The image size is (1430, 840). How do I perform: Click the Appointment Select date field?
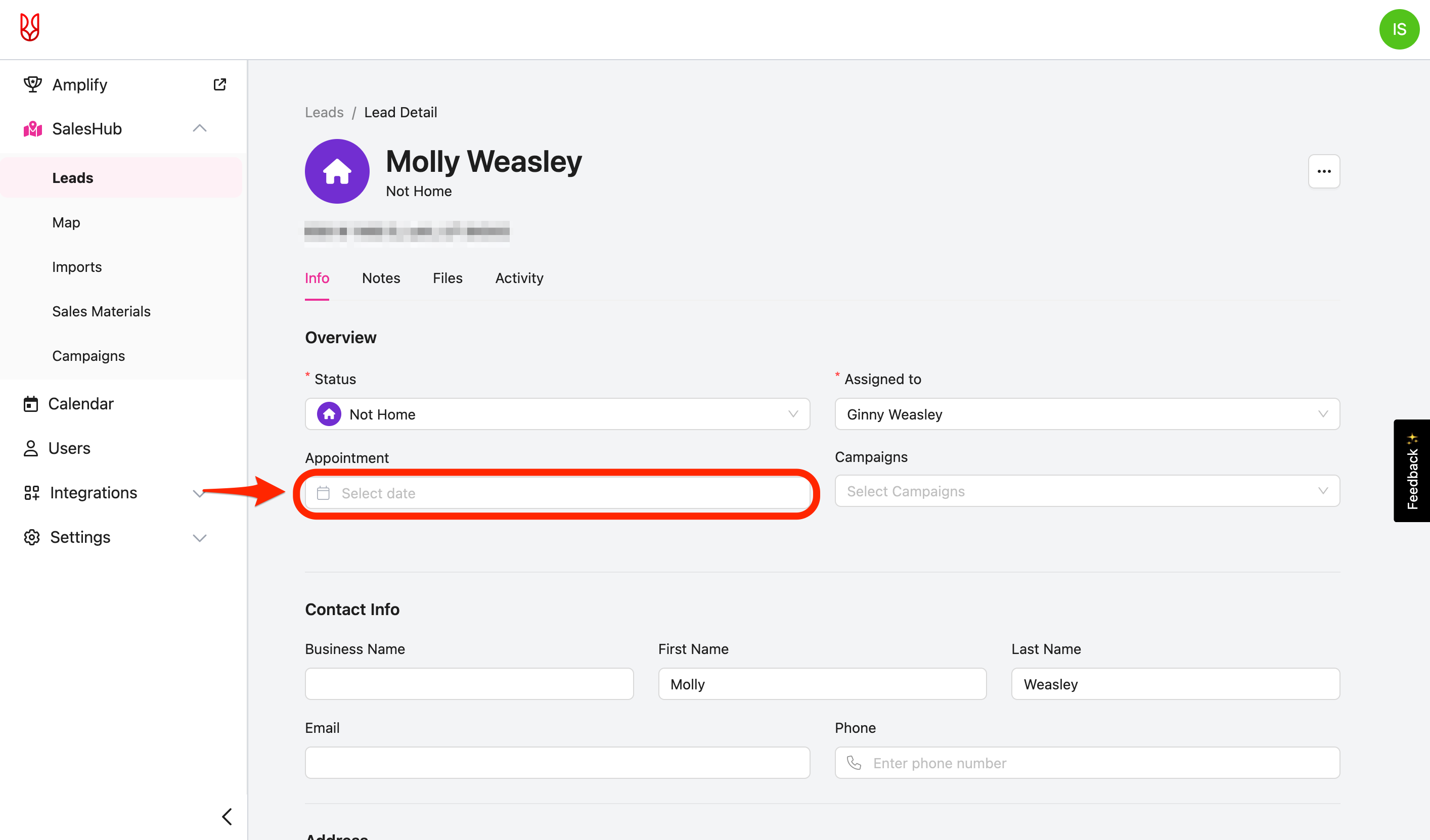[x=557, y=493]
